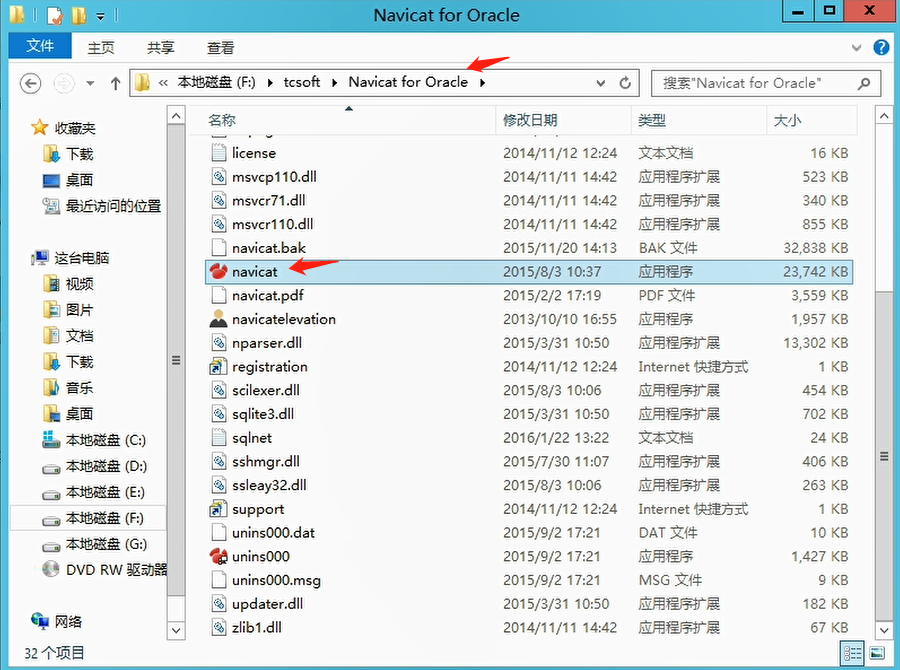Viewport: 900px width, 670px height.
Task: Open the 文件 (File) ribbon tab
Action: (40, 46)
